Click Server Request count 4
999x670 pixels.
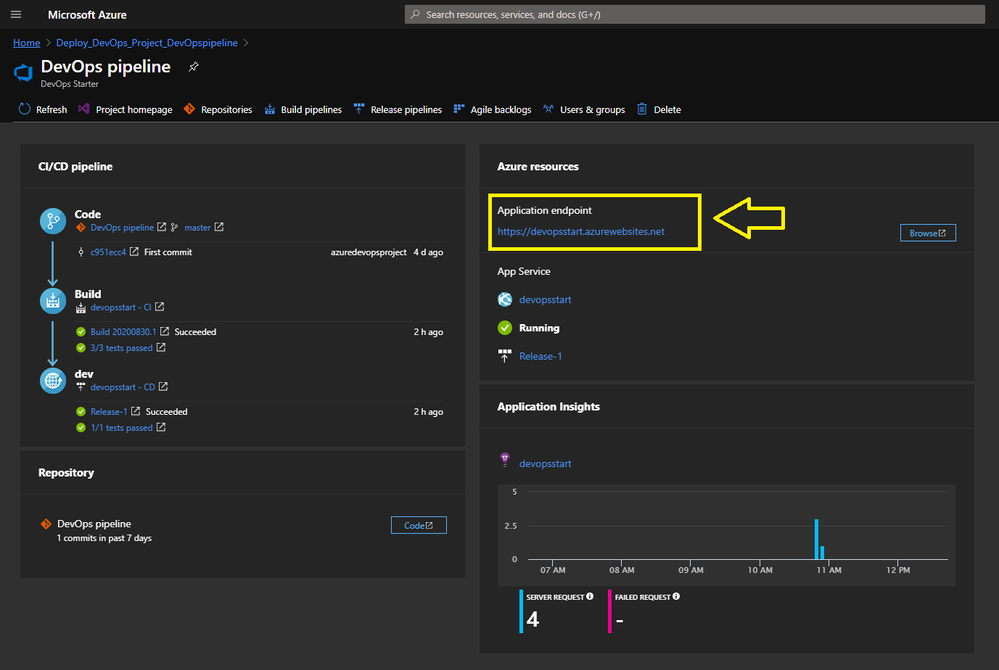click(x=533, y=619)
